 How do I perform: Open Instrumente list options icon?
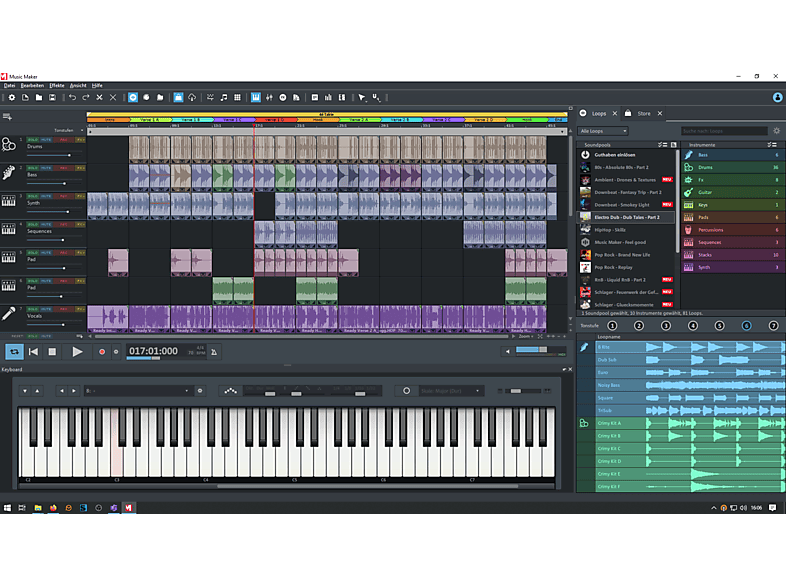(x=772, y=145)
